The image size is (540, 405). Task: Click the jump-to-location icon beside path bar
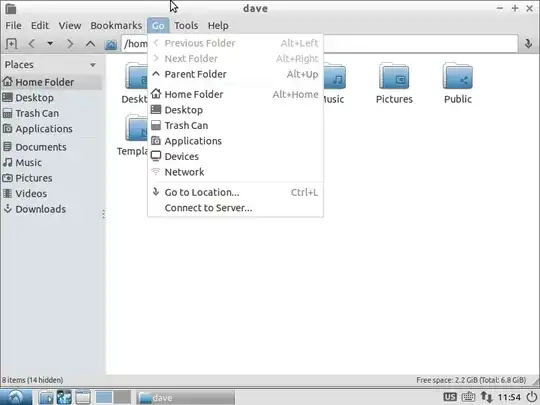[x=528, y=44]
